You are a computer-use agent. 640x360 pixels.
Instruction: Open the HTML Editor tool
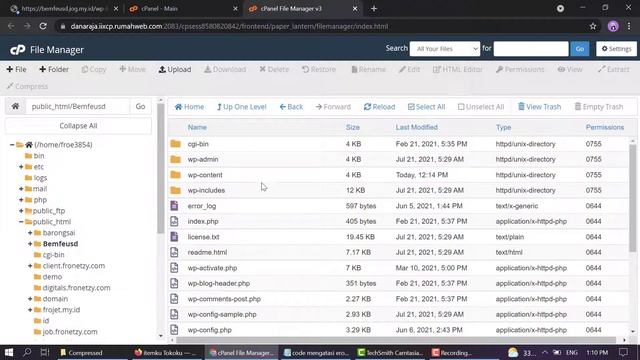[x=458, y=69]
